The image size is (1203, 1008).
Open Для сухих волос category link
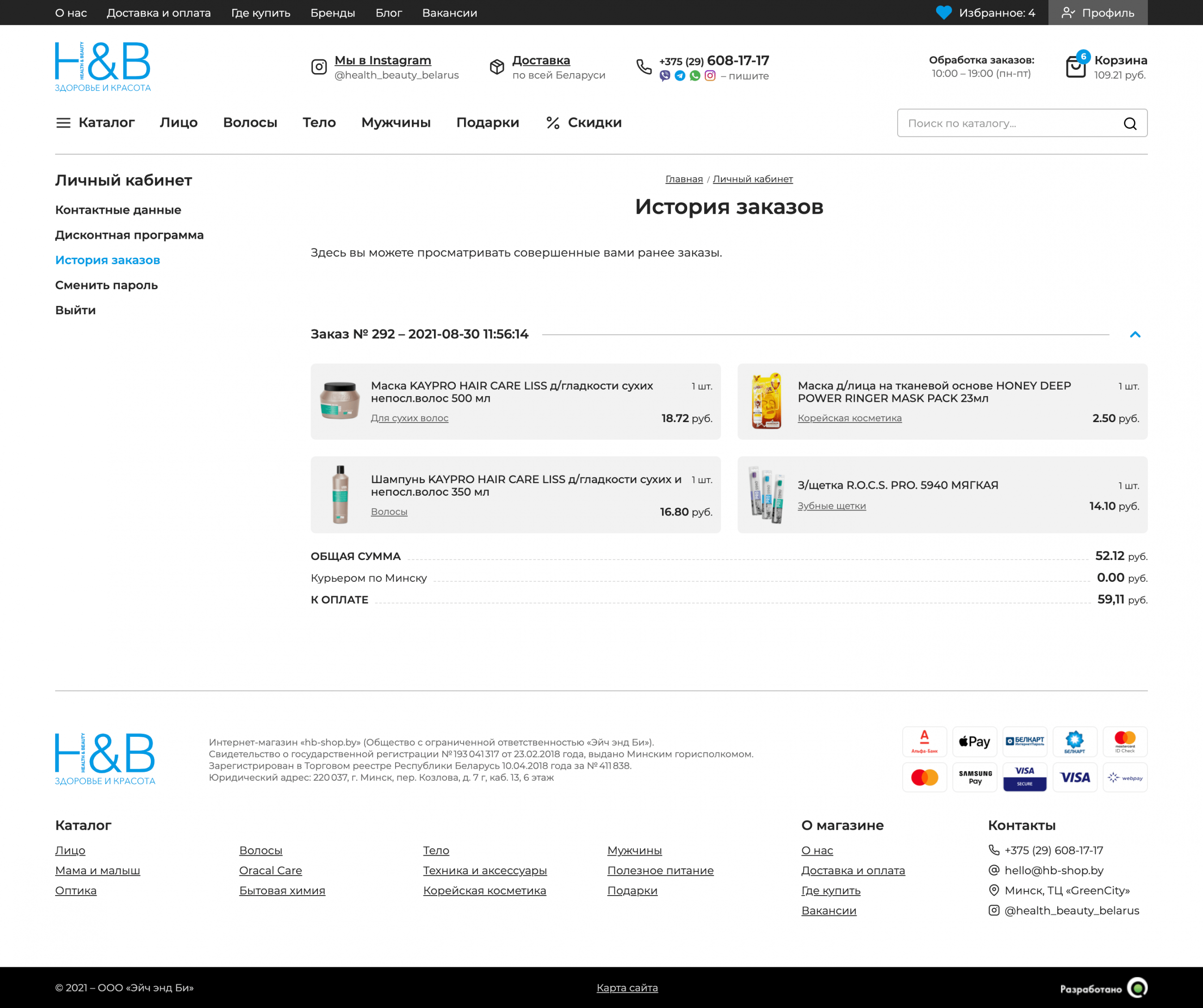coord(409,418)
